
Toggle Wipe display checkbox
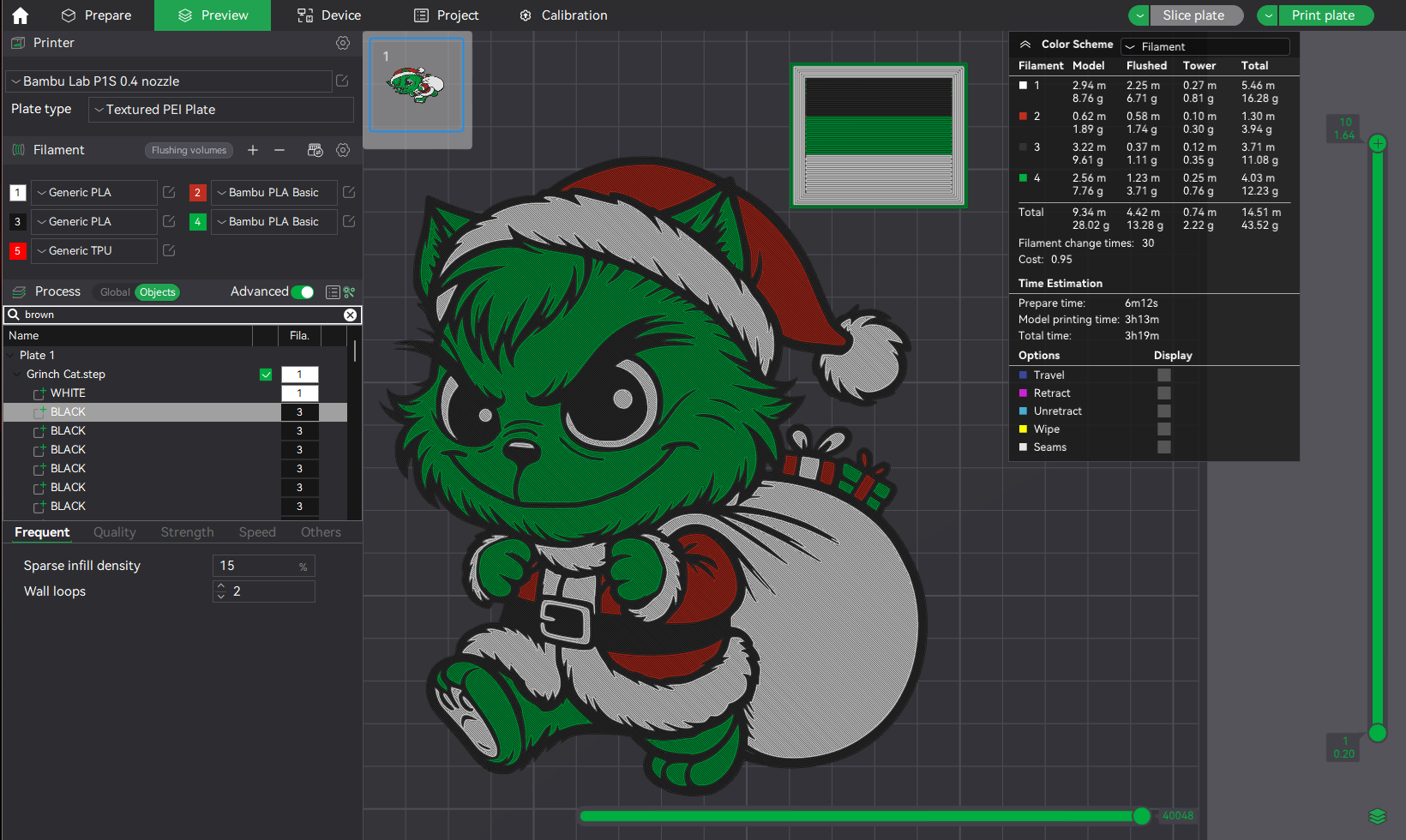(1164, 429)
